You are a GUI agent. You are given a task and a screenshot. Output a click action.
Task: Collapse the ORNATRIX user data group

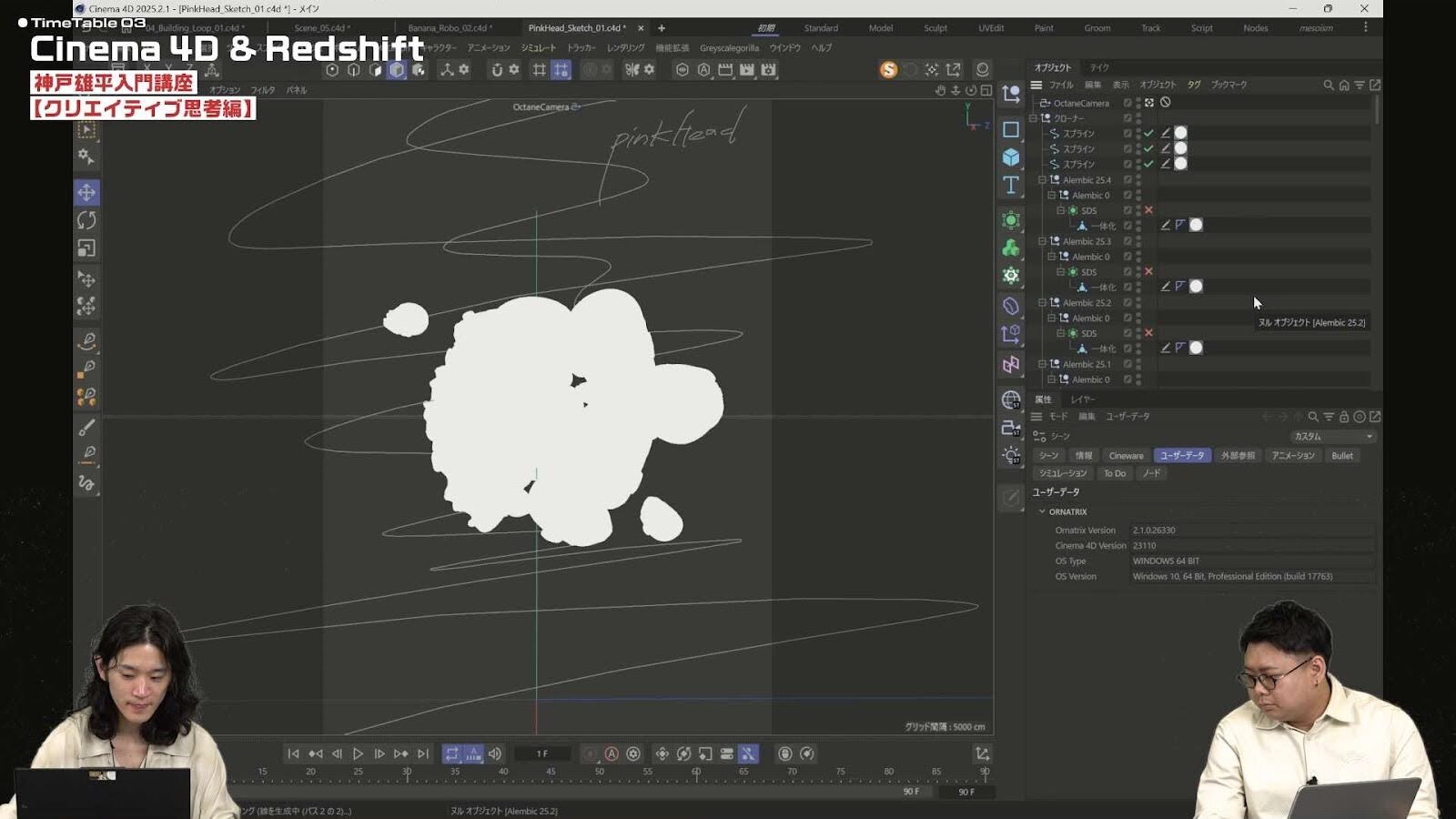click(x=1043, y=511)
